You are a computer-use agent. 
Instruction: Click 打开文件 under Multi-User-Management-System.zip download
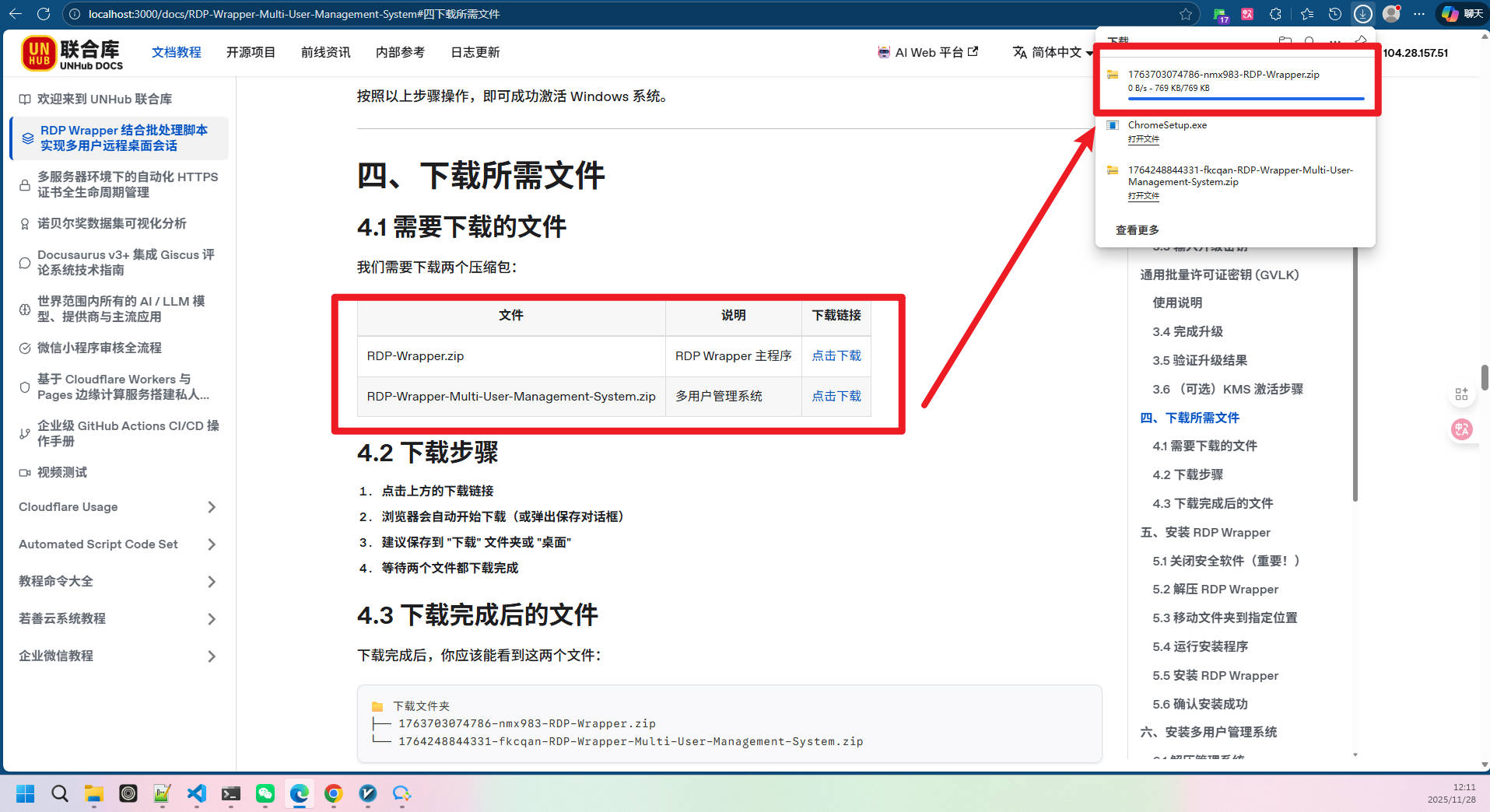point(1143,196)
